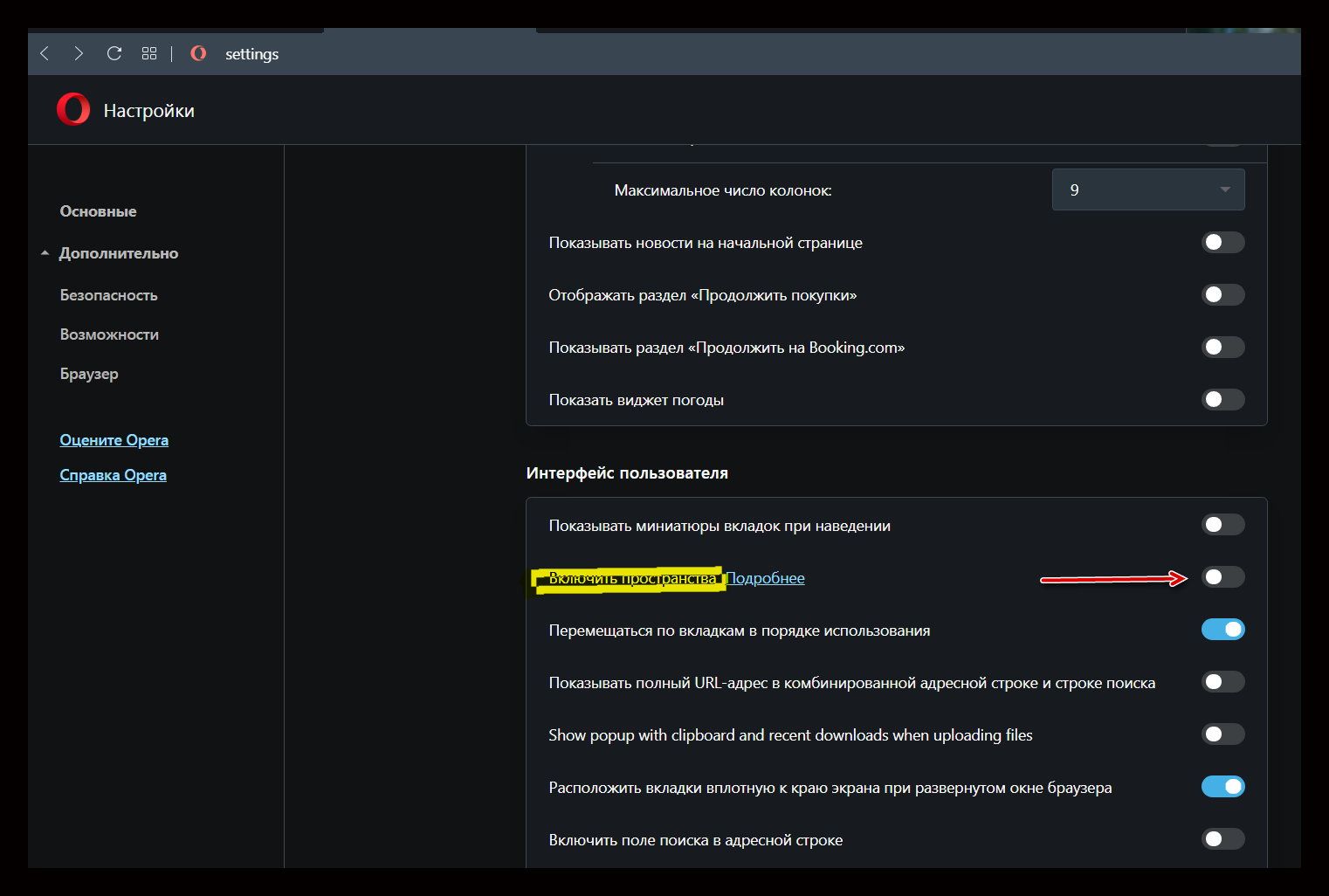Disable Перемещаться по вкладкам в порядке использования
This screenshot has height=896, width=1329.
1223,630
